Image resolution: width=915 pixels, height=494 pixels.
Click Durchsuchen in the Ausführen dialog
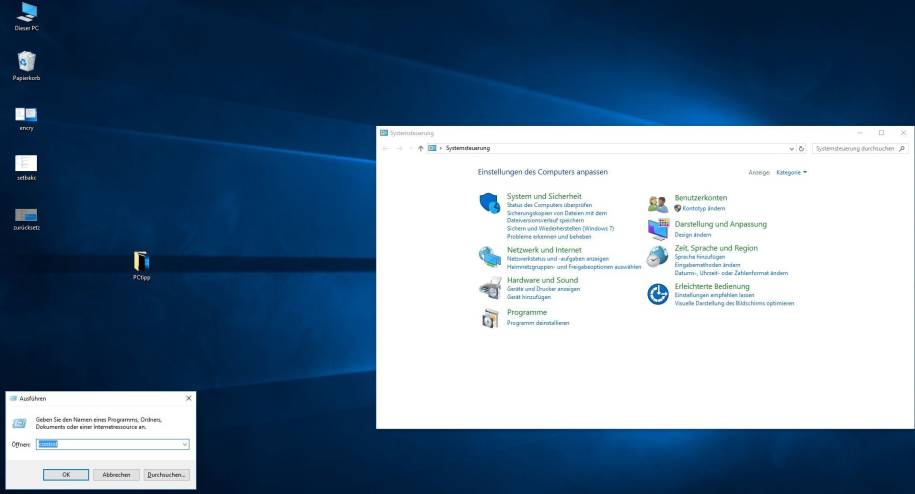pos(166,475)
